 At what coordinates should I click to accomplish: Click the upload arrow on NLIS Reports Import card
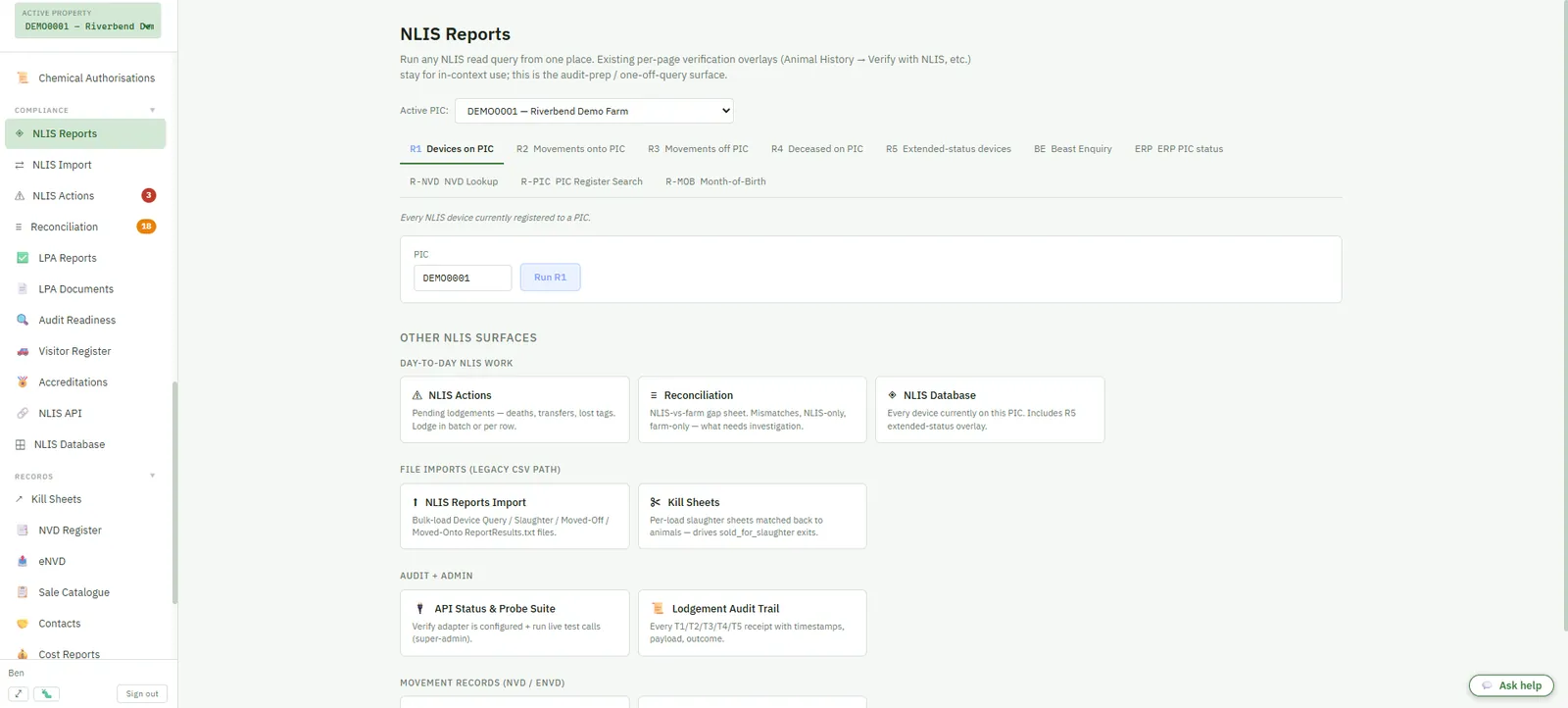[416, 502]
